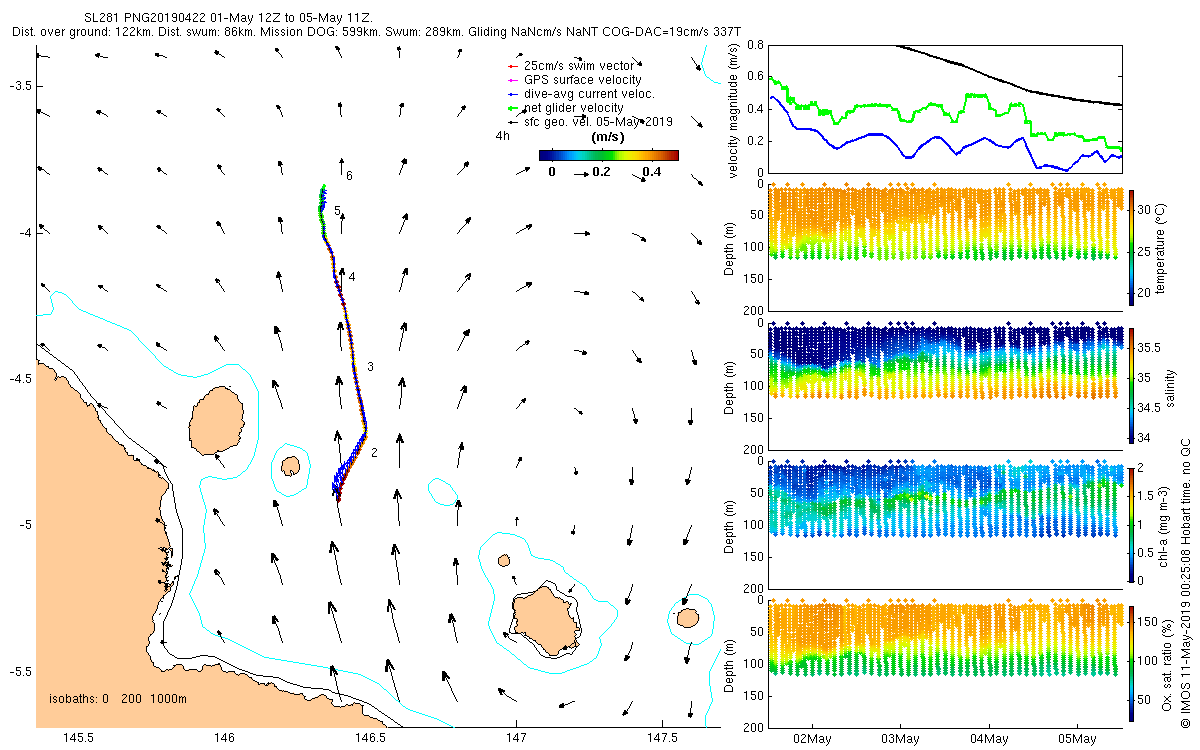Click the salinity colorbar
The width and height of the screenshot is (1200, 750).
(1132, 385)
